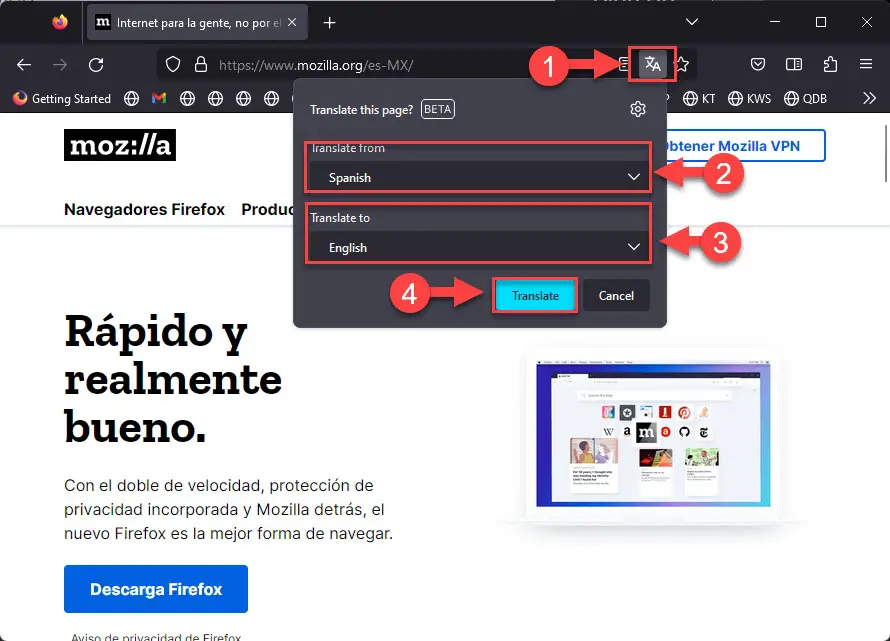Open the Extensions puzzle icon
Image resolution: width=890 pixels, height=641 pixels.
(830, 64)
